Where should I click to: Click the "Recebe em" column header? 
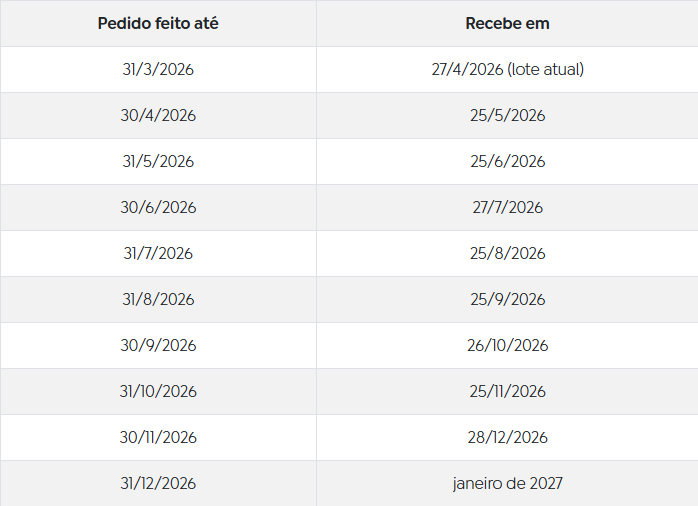tap(507, 23)
